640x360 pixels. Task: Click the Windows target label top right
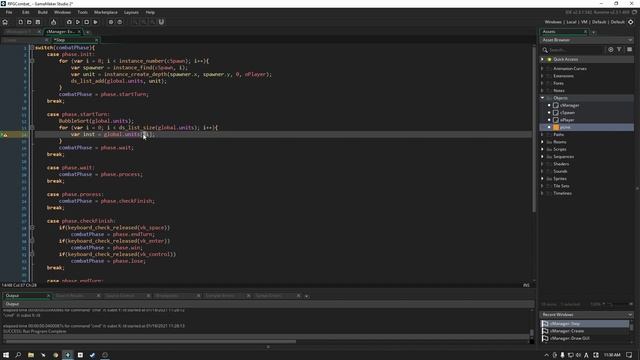(553, 22)
